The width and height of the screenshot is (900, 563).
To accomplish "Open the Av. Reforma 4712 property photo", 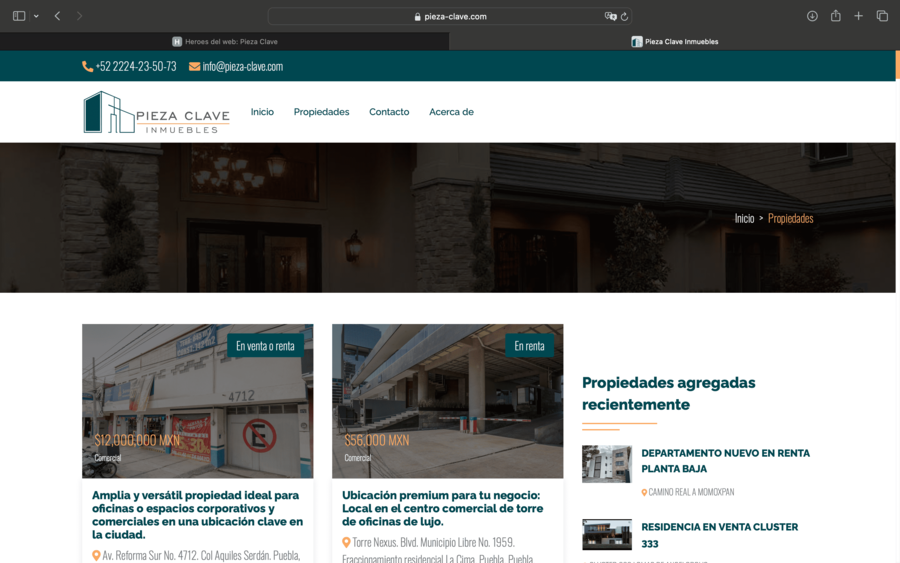I will pyautogui.click(x=197, y=401).
